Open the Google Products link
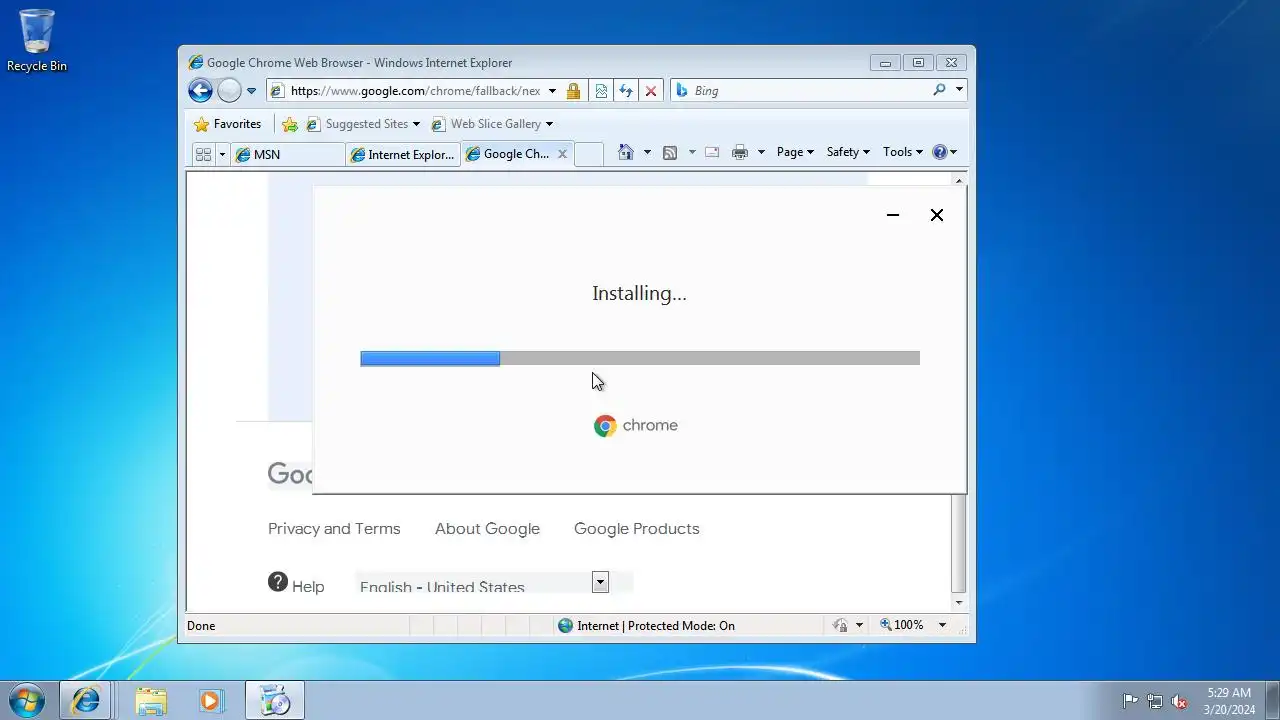 pos(637,529)
